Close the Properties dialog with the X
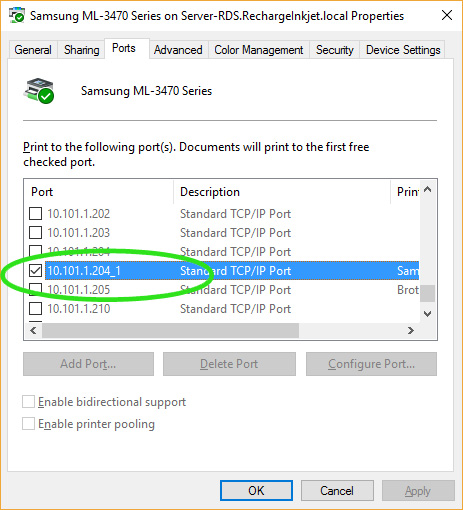The height and width of the screenshot is (510, 463). click(446, 15)
